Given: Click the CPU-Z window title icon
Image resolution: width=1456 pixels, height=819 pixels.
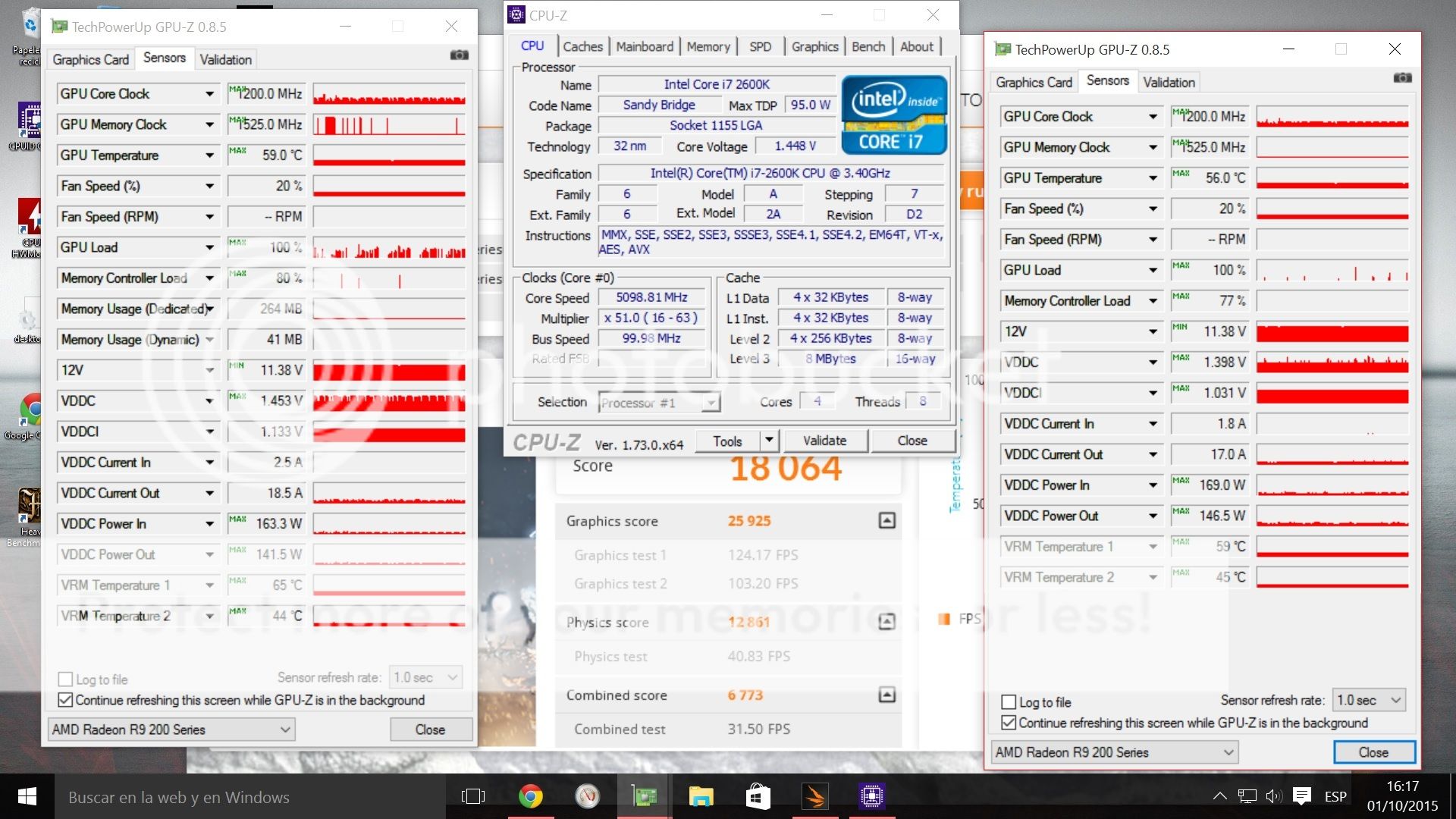Looking at the screenshot, I should 516,14.
